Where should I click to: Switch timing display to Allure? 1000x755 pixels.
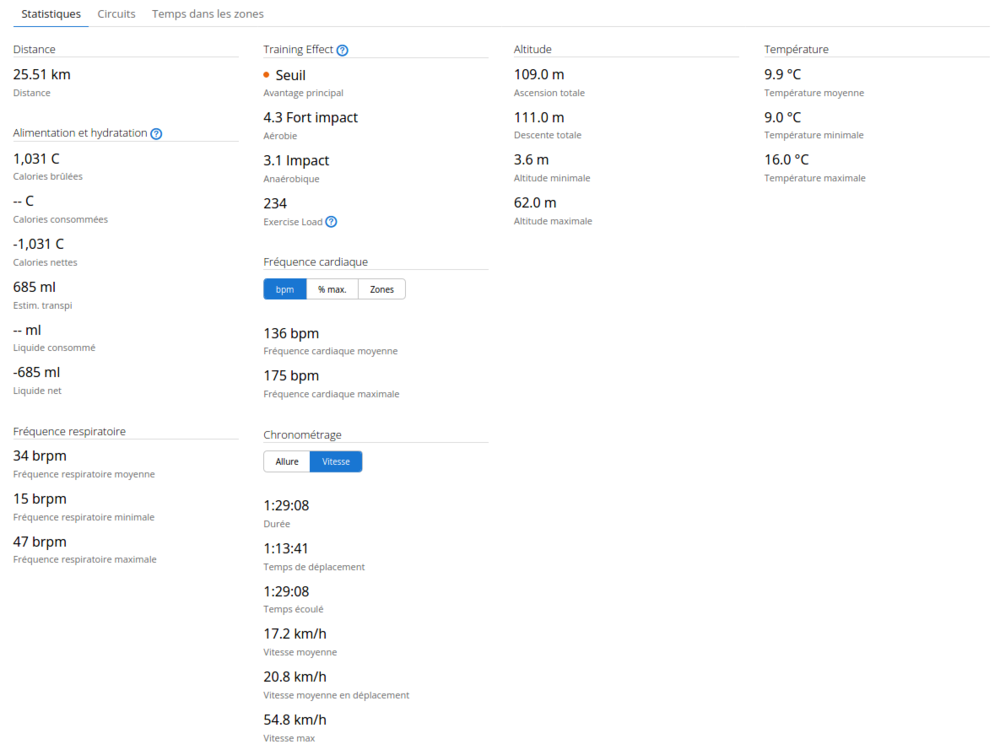[287, 462]
